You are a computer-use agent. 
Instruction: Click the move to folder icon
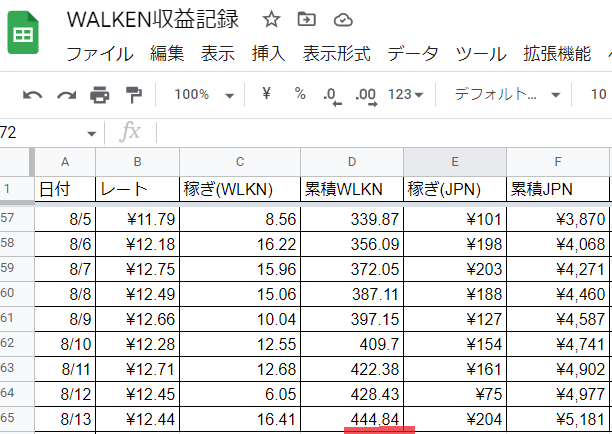point(307,19)
